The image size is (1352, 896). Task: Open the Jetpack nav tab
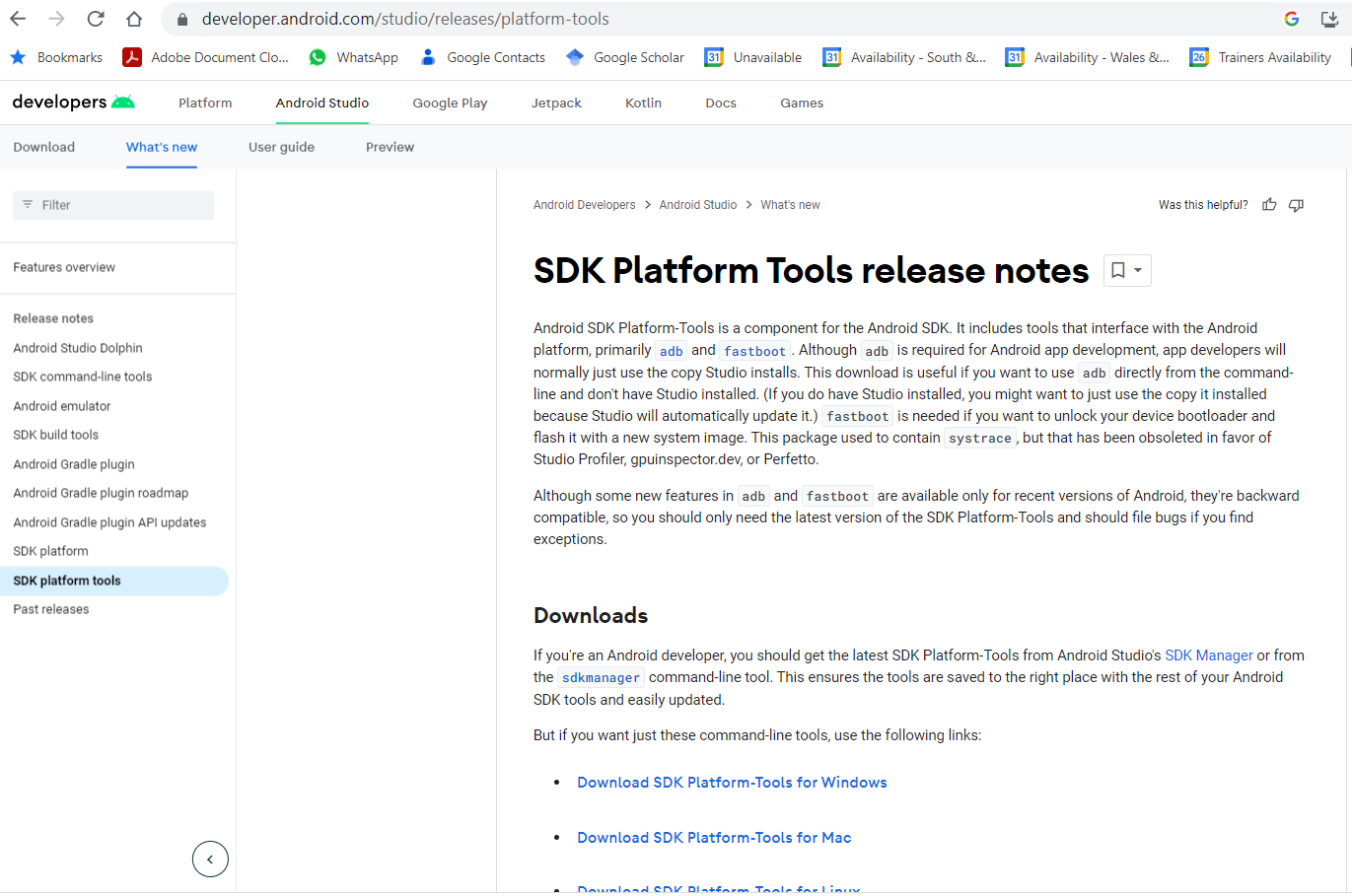coord(556,103)
